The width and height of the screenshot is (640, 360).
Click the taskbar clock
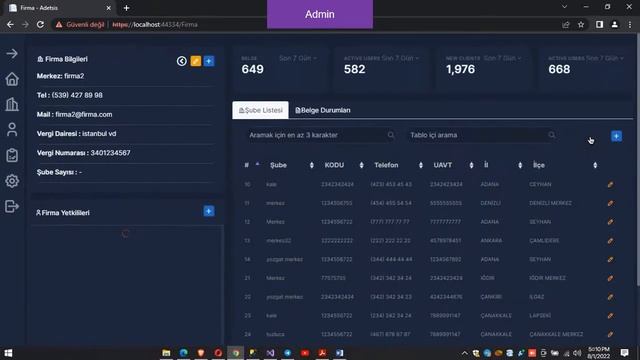(x=599, y=353)
